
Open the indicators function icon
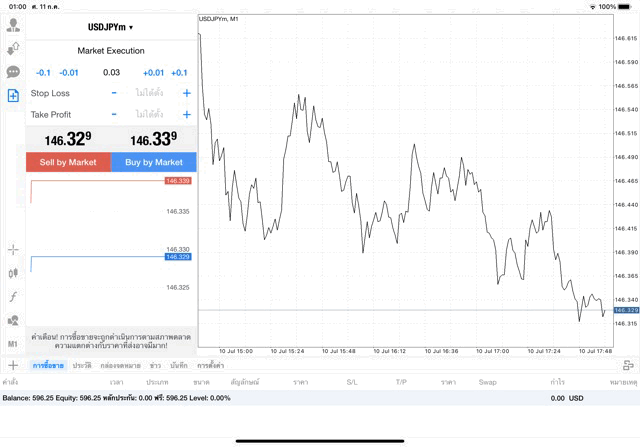tap(13, 296)
